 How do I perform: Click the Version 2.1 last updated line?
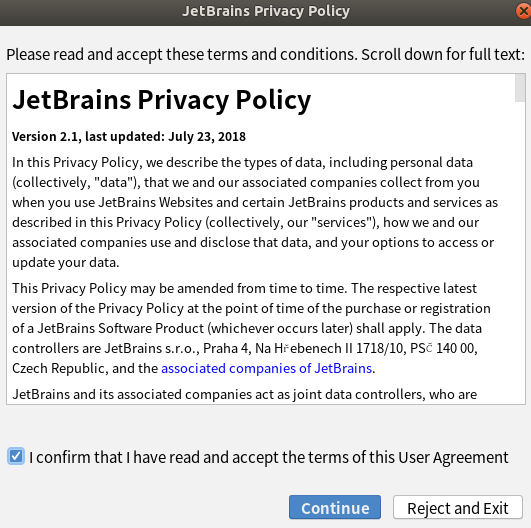129,136
